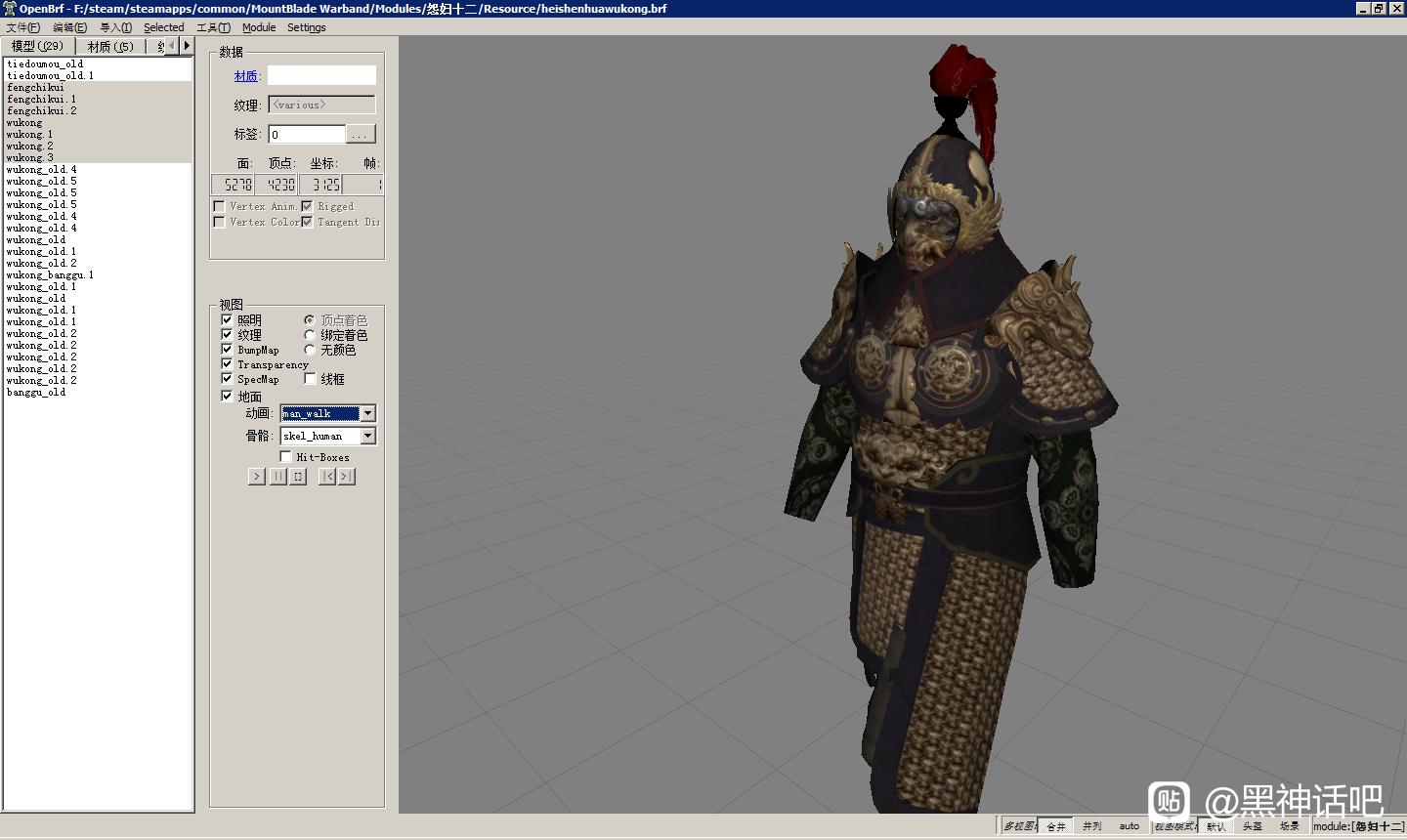Select 无颜色 no color radio
The height and width of the screenshot is (840, 1407).
click(310, 350)
